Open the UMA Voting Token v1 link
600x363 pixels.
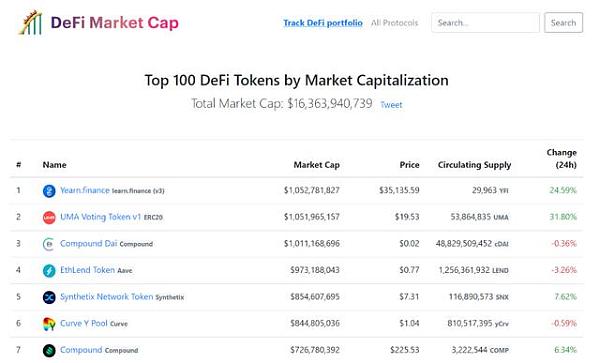click(x=101, y=217)
